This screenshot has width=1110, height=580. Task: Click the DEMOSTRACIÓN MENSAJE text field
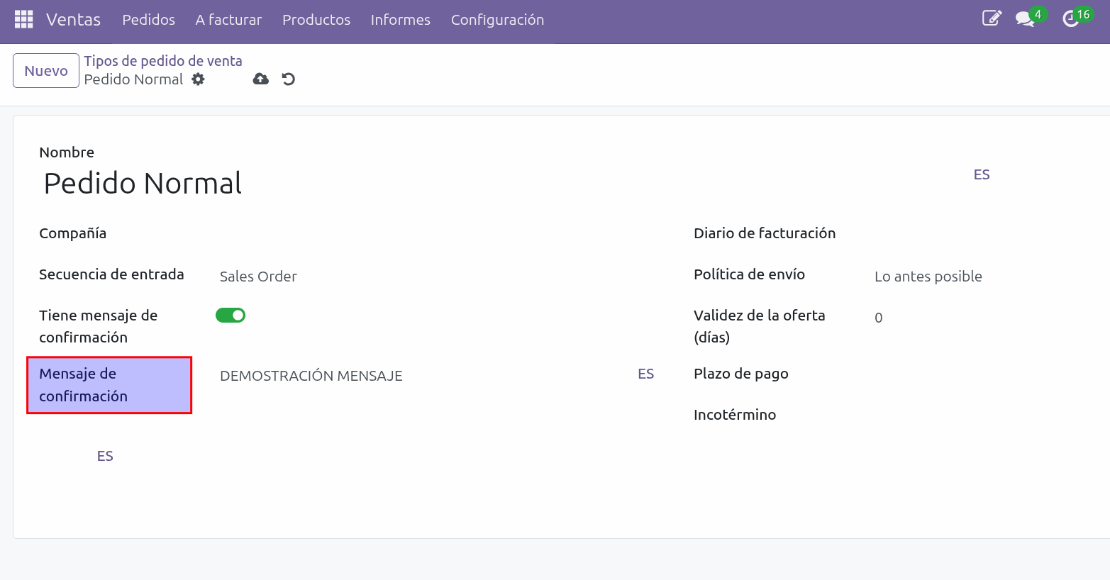coord(420,376)
